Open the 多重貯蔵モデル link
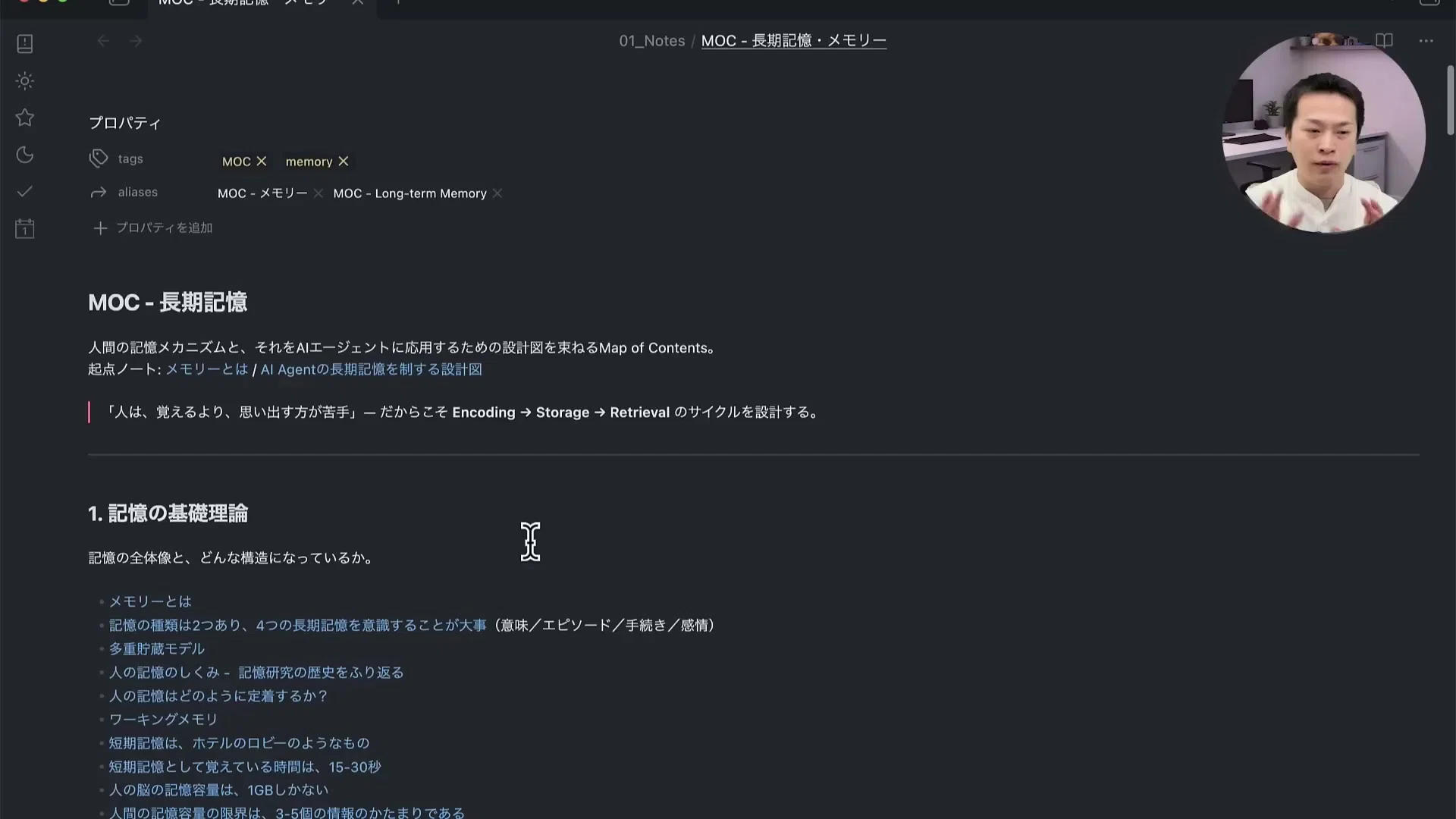Image resolution: width=1456 pixels, height=819 pixels. 157,648
